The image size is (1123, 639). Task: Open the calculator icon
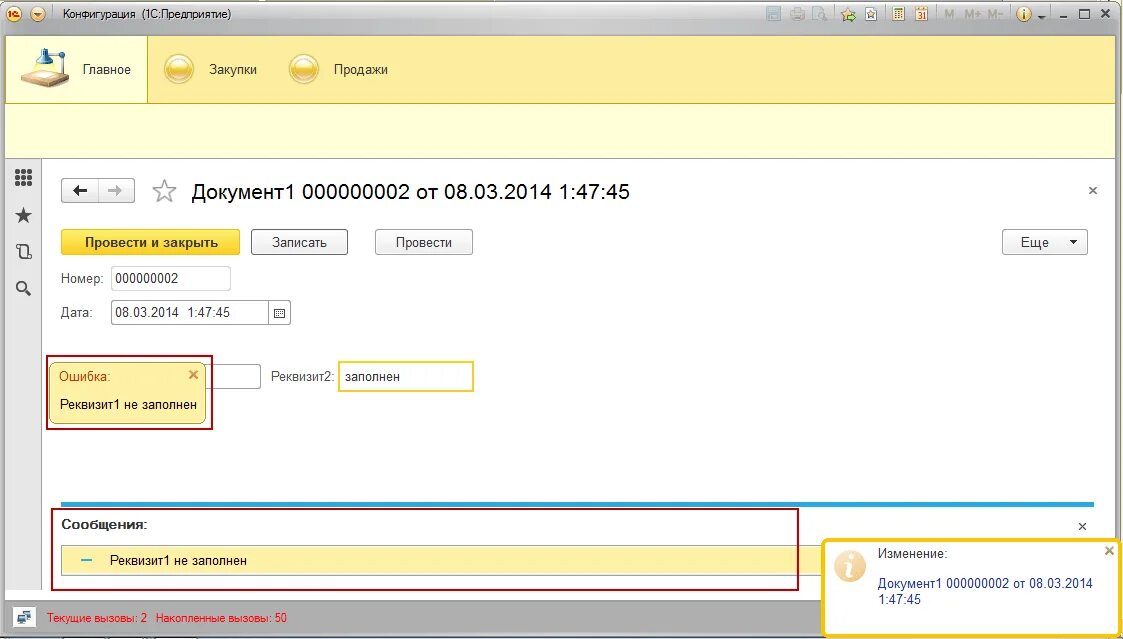tap(898, 14)
